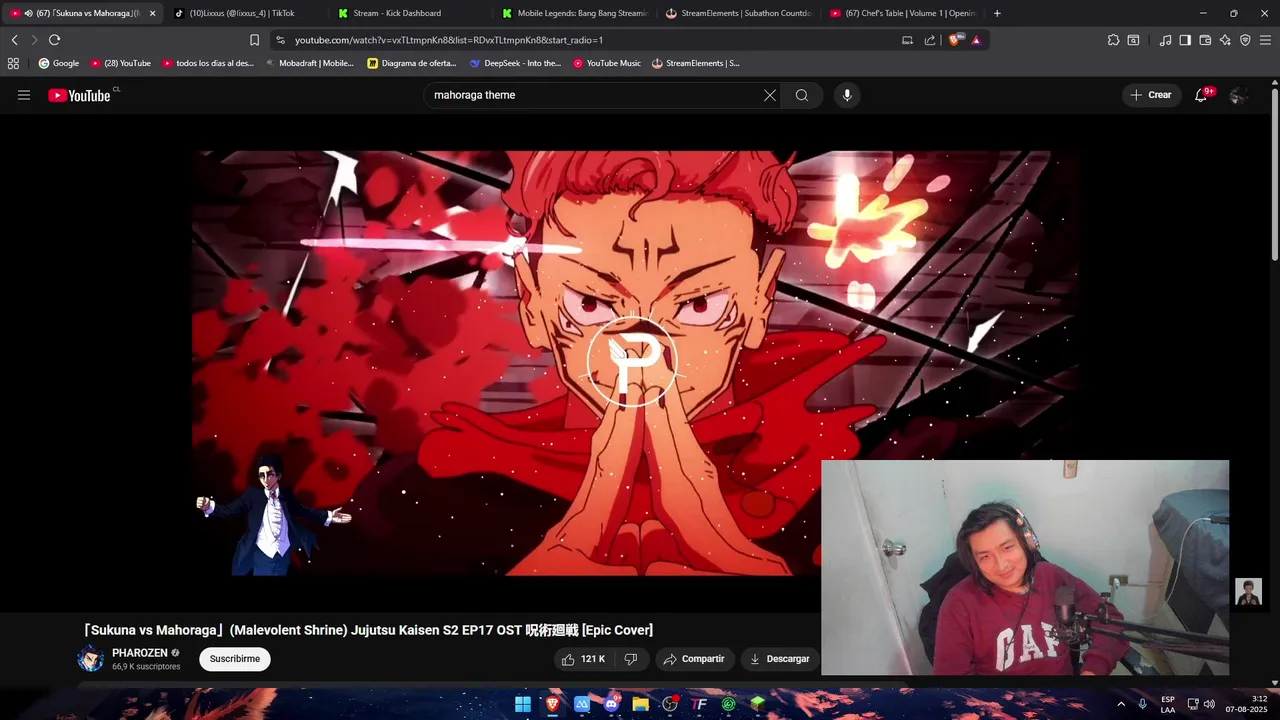Open the Mobadraft bookmark
Image resolution: width=1280 pixels, height=720 pixels.
[x=309, y=63]
